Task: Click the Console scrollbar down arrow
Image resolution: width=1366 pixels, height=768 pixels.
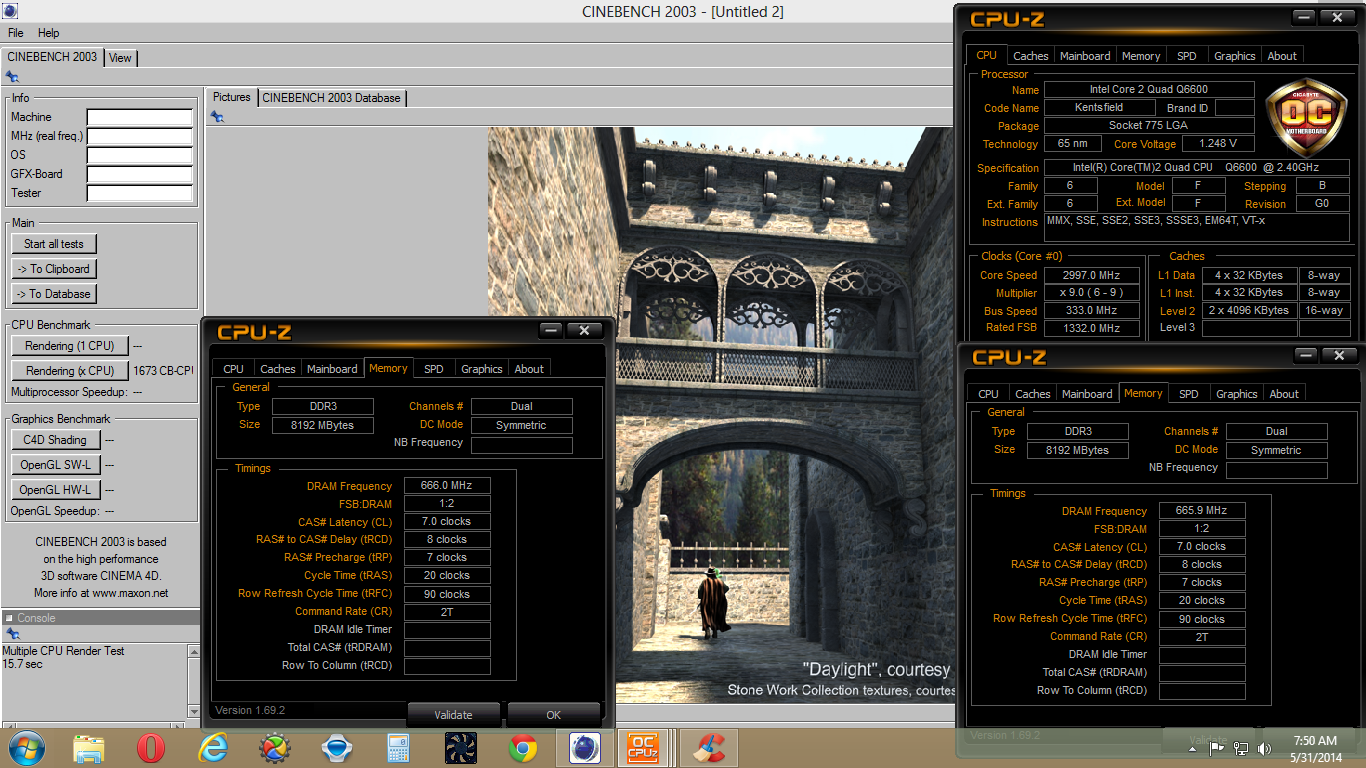Action: (x=194, y=711)
